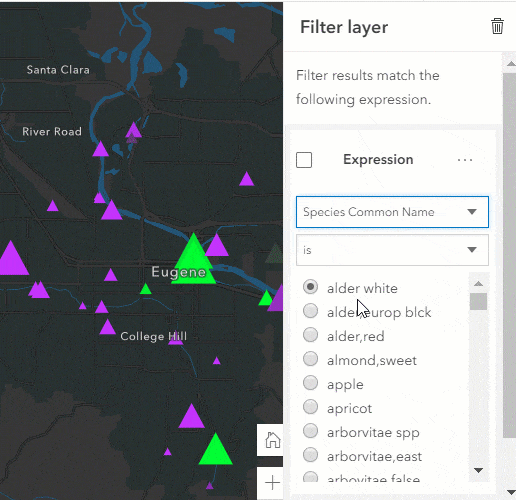516x500 pixels.
Task: Click the purple triangle near River Road
Action: point(100,149)
